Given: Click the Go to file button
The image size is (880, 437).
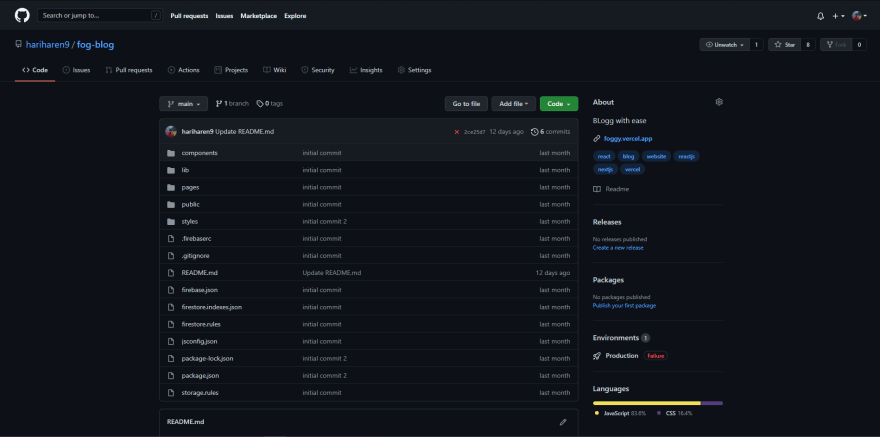Looking at the screenshot, I should pos(466,104).
